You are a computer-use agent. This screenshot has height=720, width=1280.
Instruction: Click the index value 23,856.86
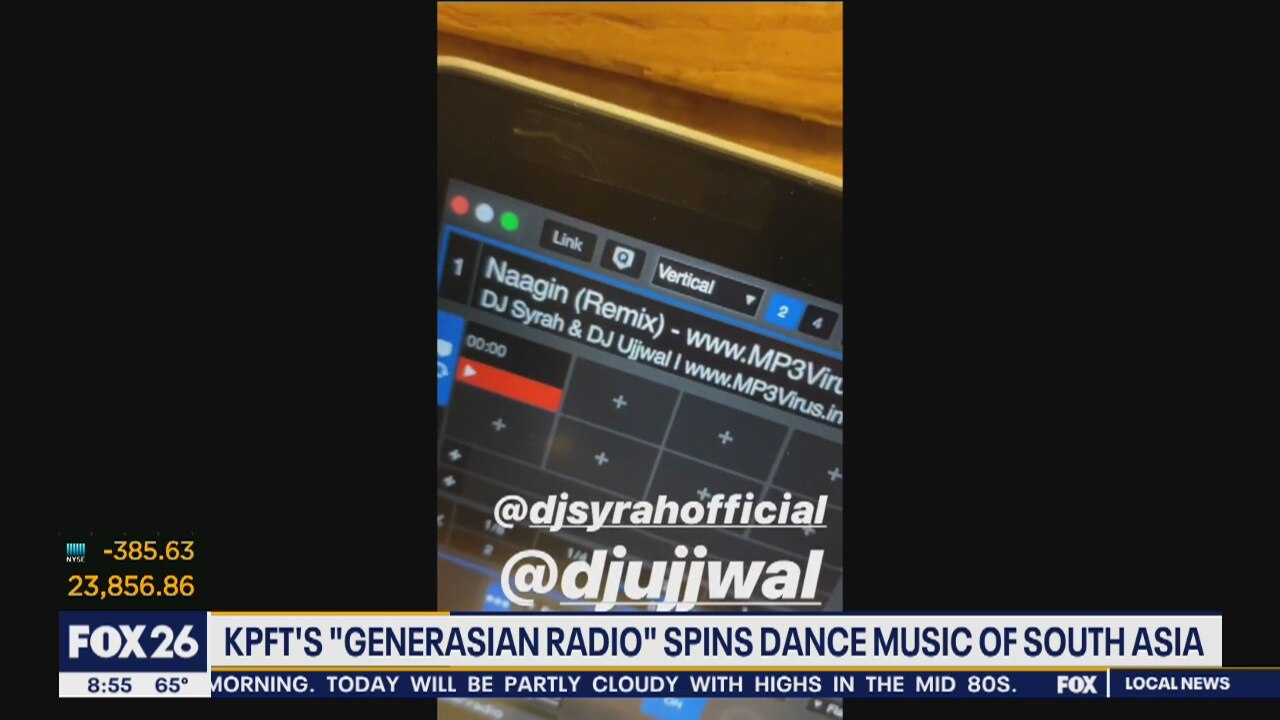pyautogui.click(x=131, y=586)
